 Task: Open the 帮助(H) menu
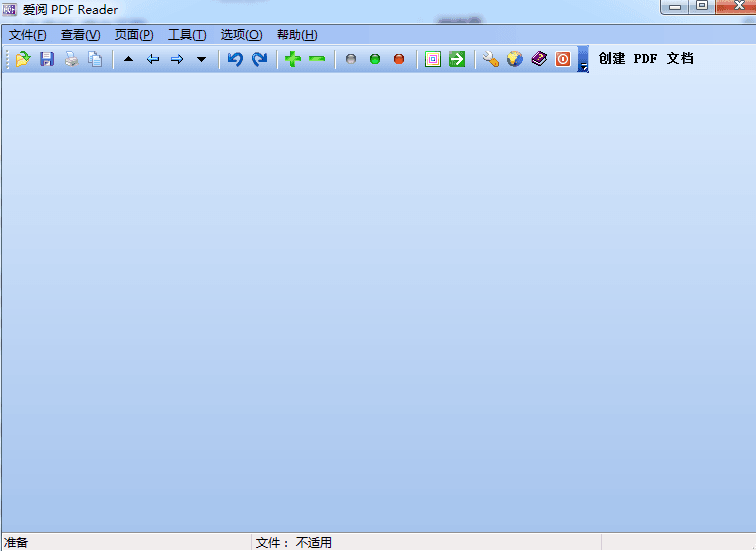(x=297, y=35)
